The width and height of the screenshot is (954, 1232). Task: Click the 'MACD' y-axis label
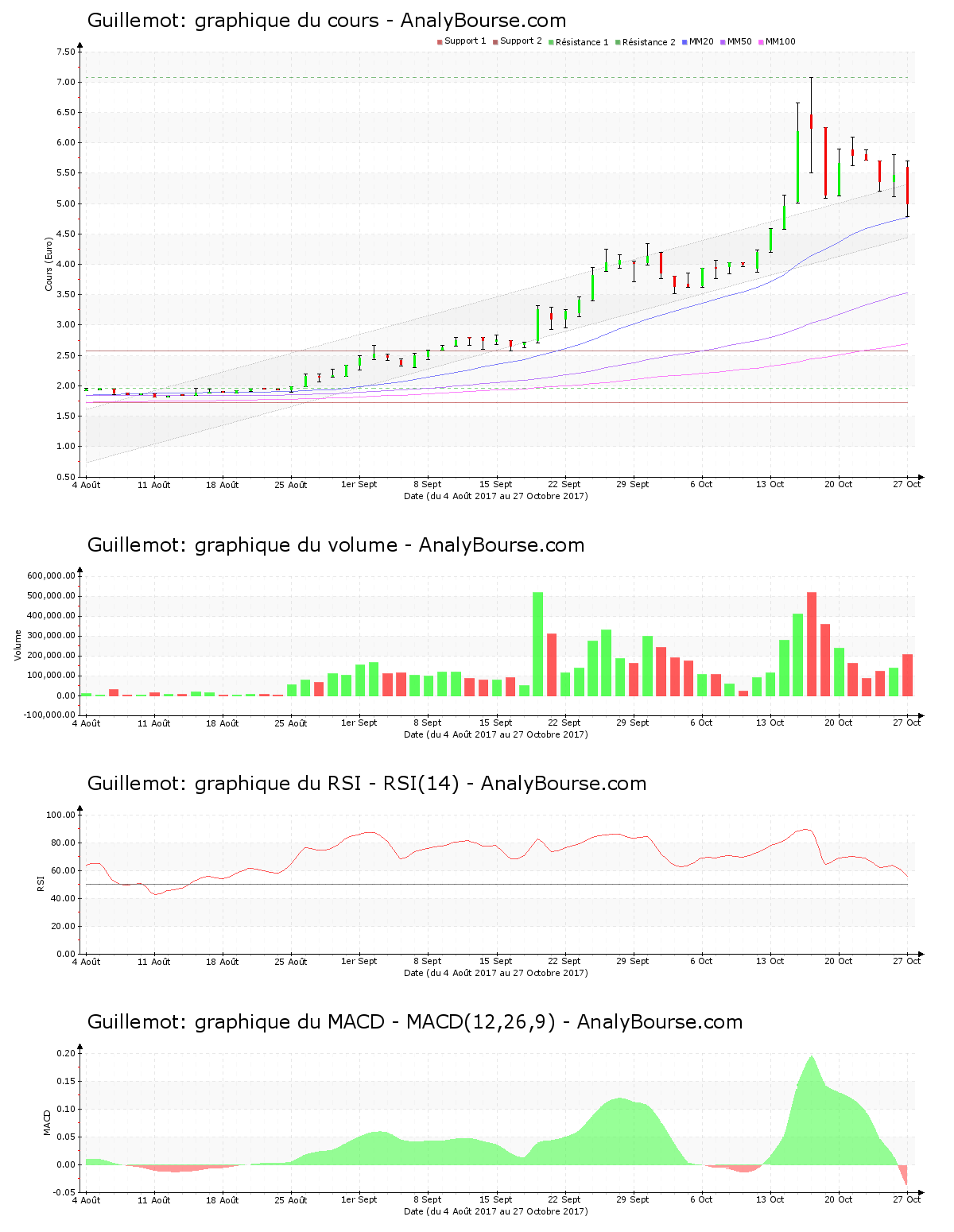click(x=47, y=1122)
